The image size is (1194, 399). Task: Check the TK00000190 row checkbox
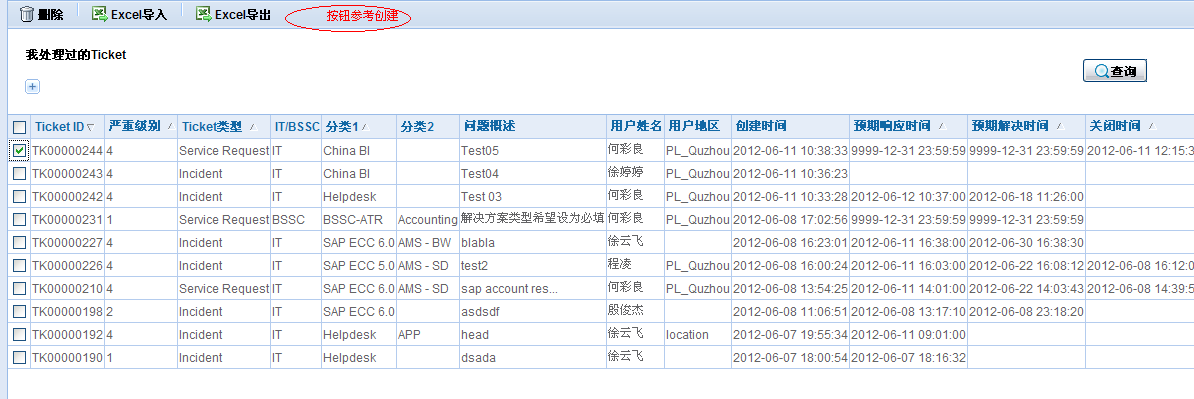pos(20,357)
